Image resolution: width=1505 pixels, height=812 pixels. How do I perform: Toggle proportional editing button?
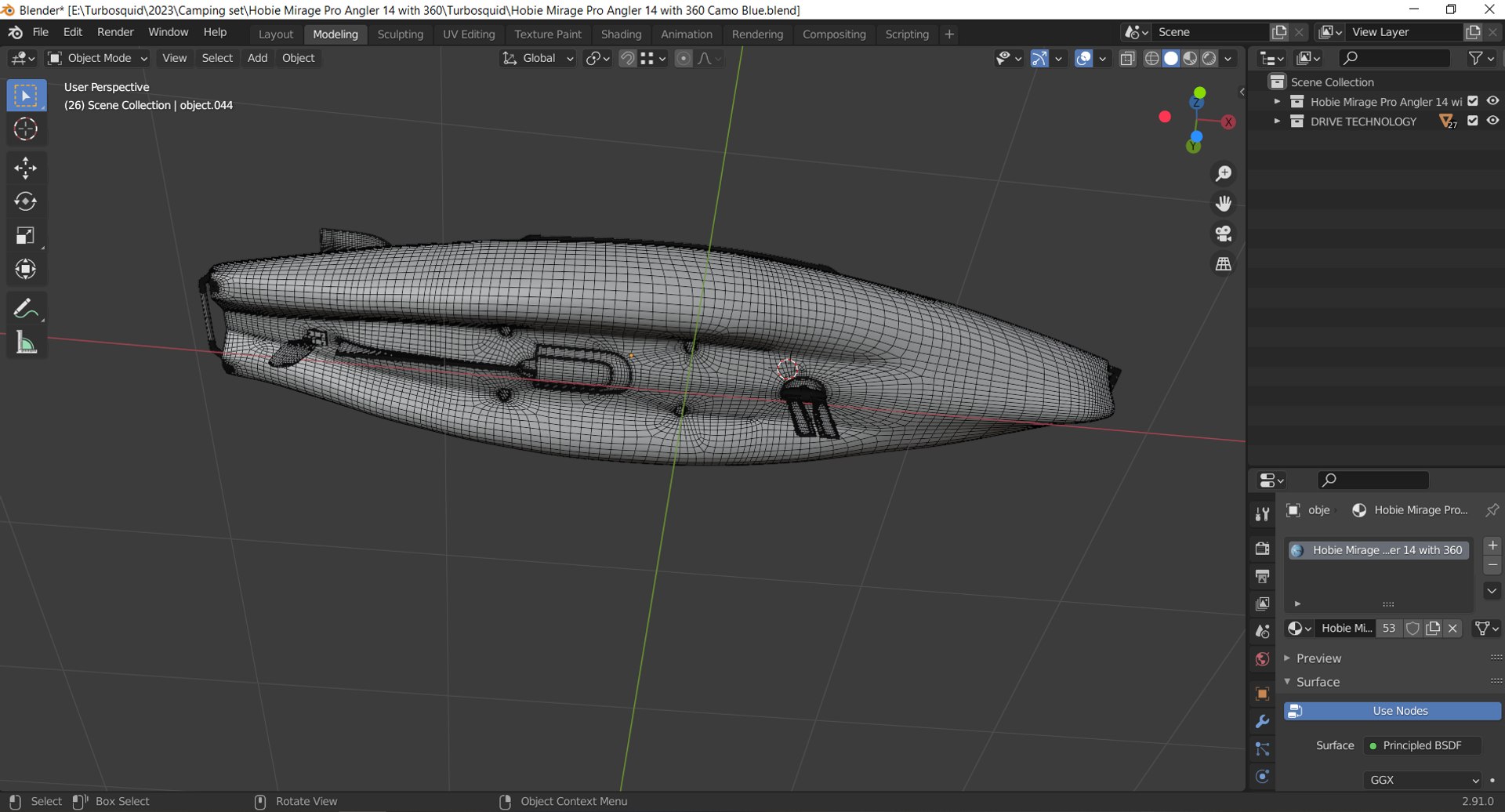click(684, 58)
